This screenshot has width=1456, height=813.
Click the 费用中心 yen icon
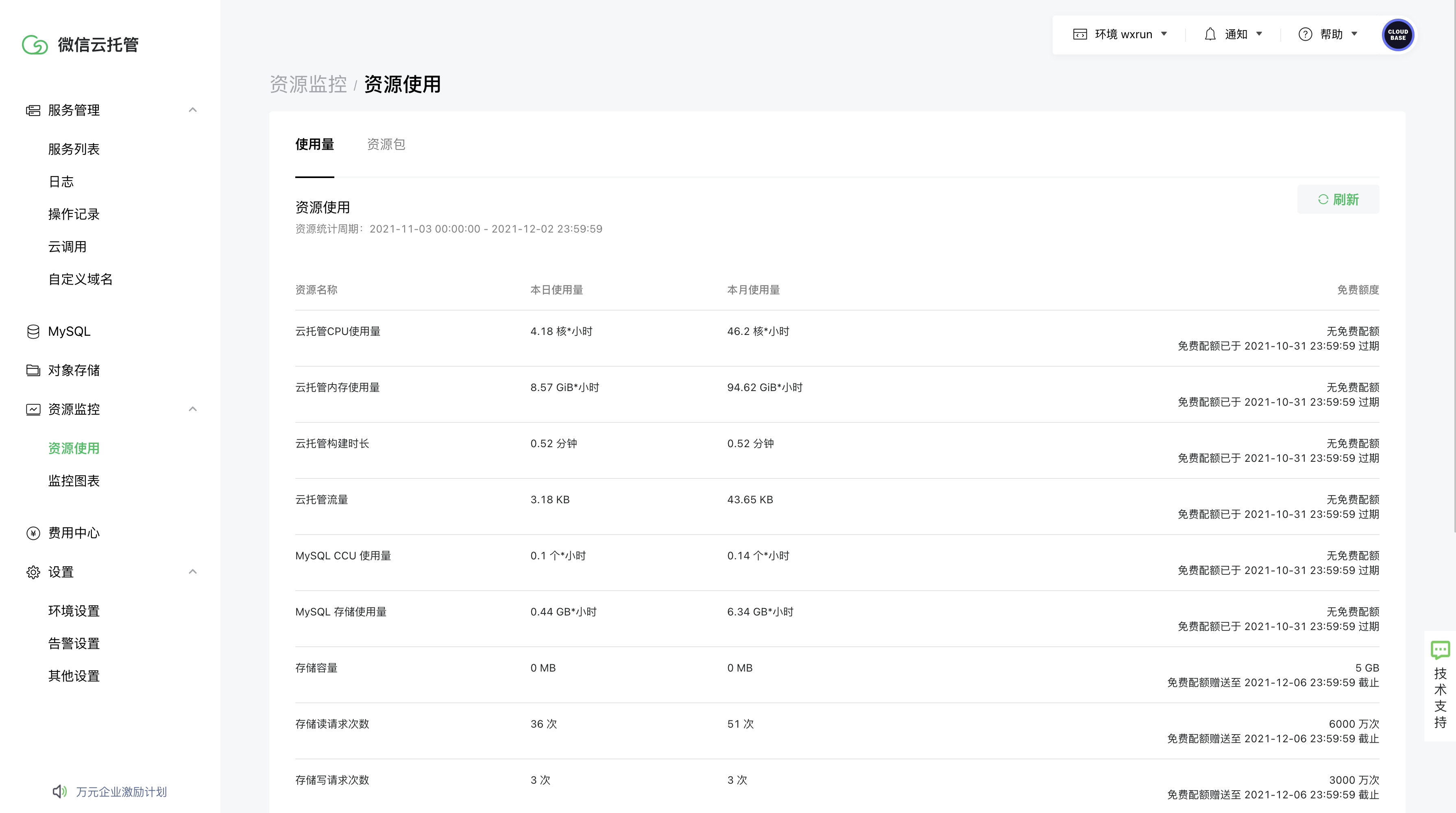33,533
